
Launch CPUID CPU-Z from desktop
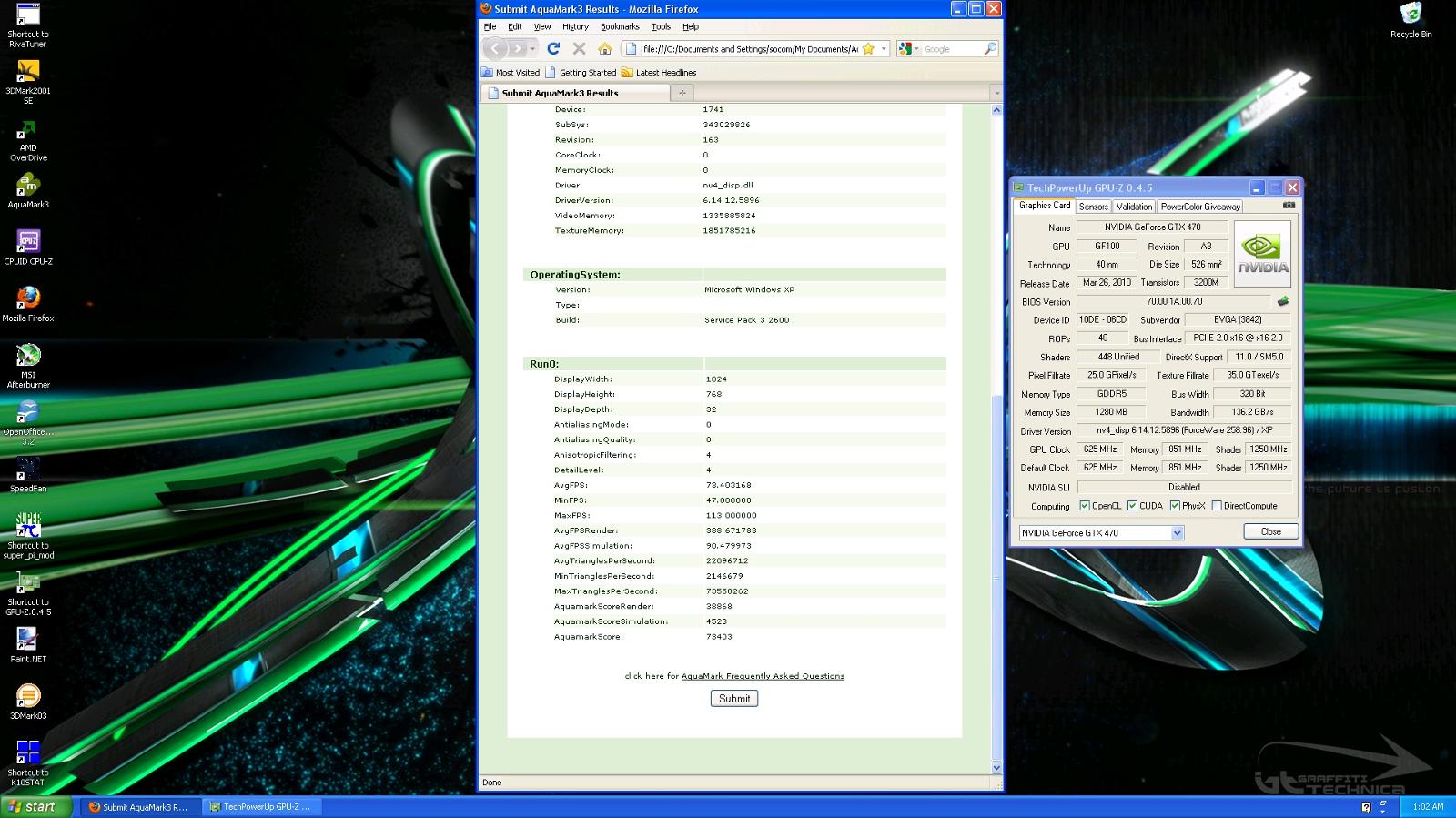28,247
